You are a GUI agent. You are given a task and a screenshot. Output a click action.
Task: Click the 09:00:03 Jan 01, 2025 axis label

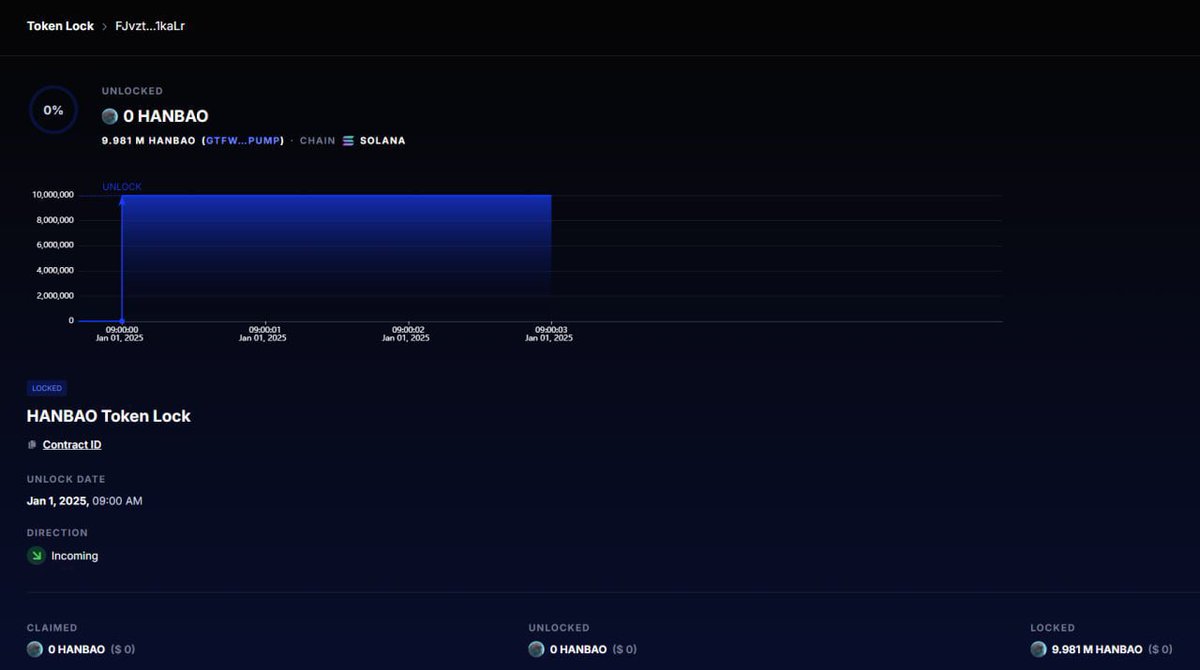[549, 333]
